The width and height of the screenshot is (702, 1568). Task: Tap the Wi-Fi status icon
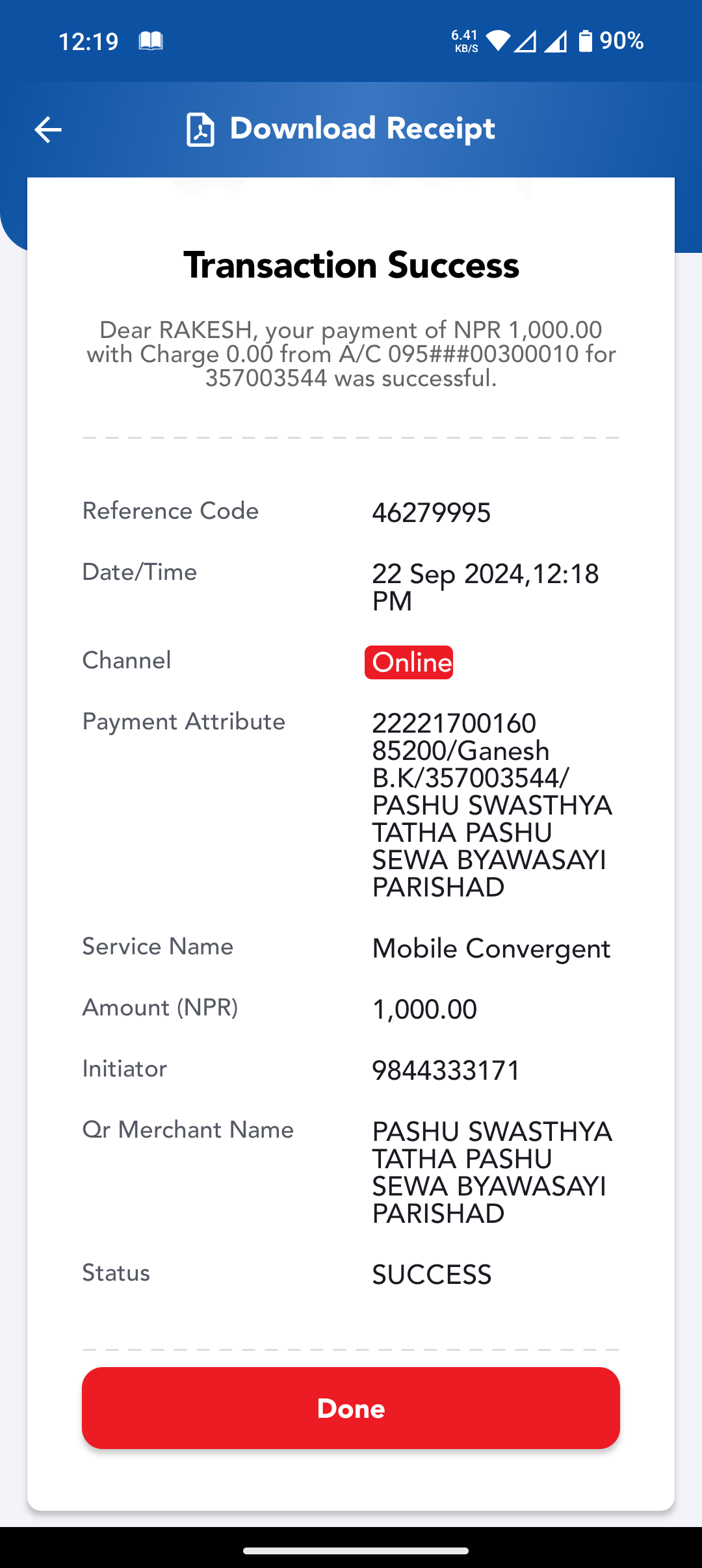click(x=498, y=41)
